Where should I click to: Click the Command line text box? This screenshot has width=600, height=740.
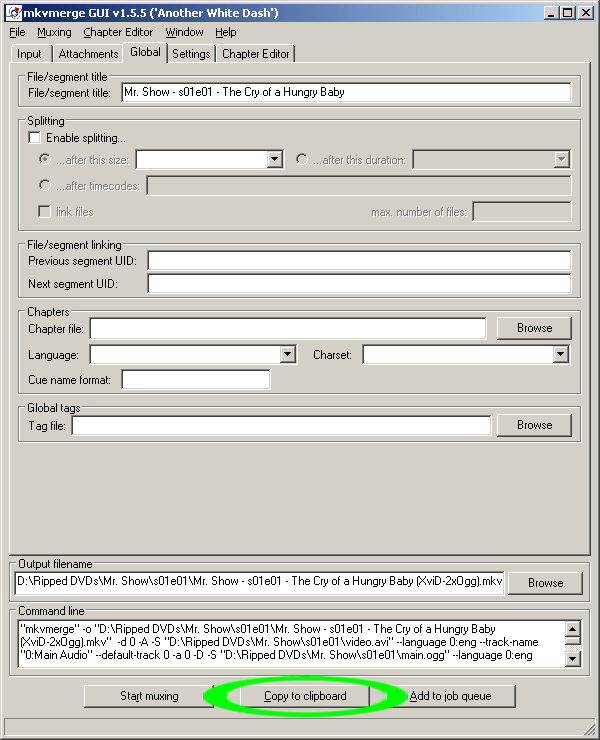(x=292, y=643)
